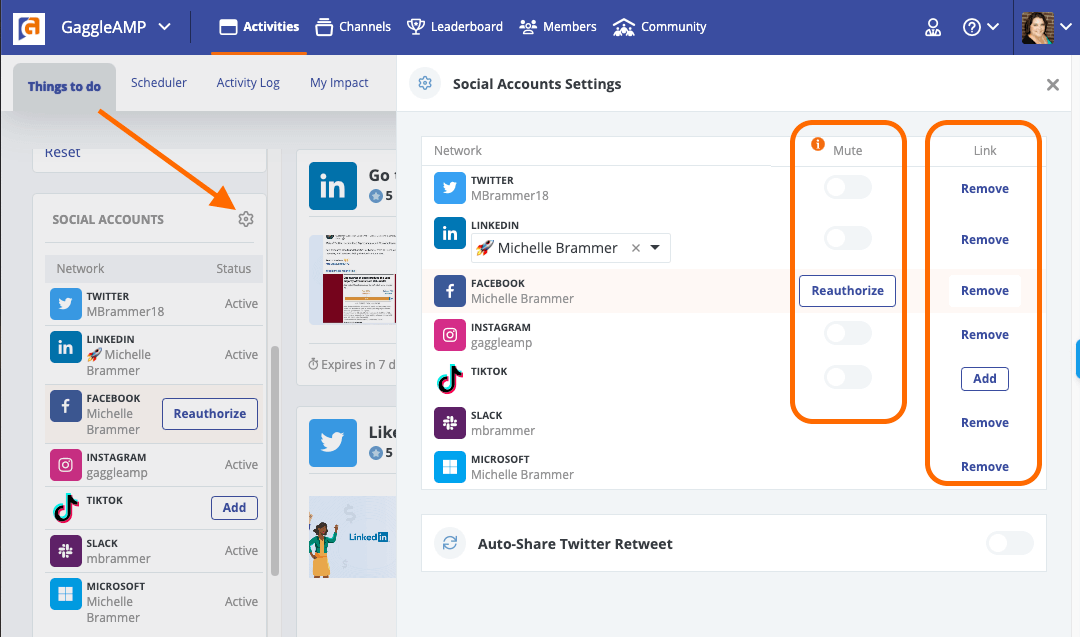Click Reauthorize button in settings Facebook row

847,291
